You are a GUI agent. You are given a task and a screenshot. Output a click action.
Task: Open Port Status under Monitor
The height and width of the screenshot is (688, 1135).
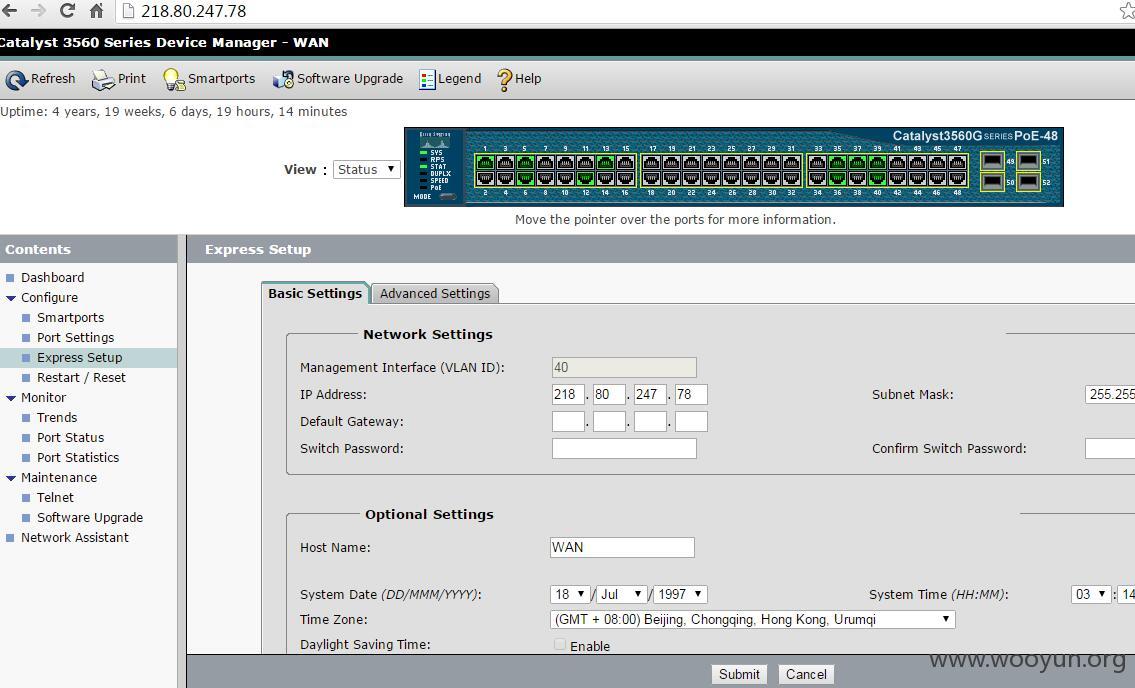(x=70, y=437)
